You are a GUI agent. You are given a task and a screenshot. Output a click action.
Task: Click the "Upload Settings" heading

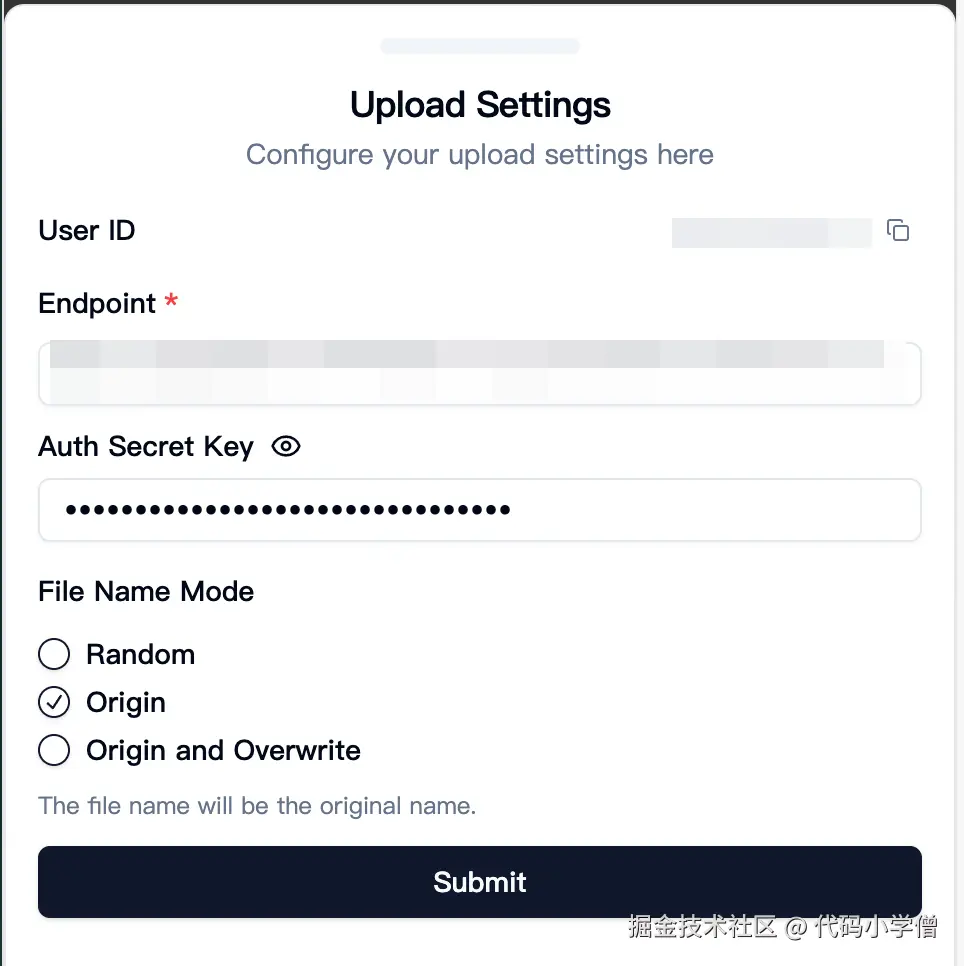[x=480, y=105]
